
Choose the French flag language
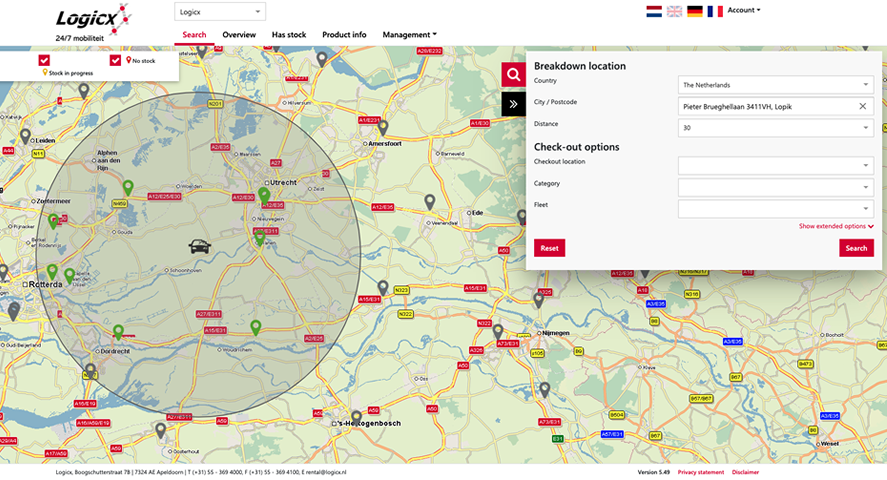(x=715, y=11)
